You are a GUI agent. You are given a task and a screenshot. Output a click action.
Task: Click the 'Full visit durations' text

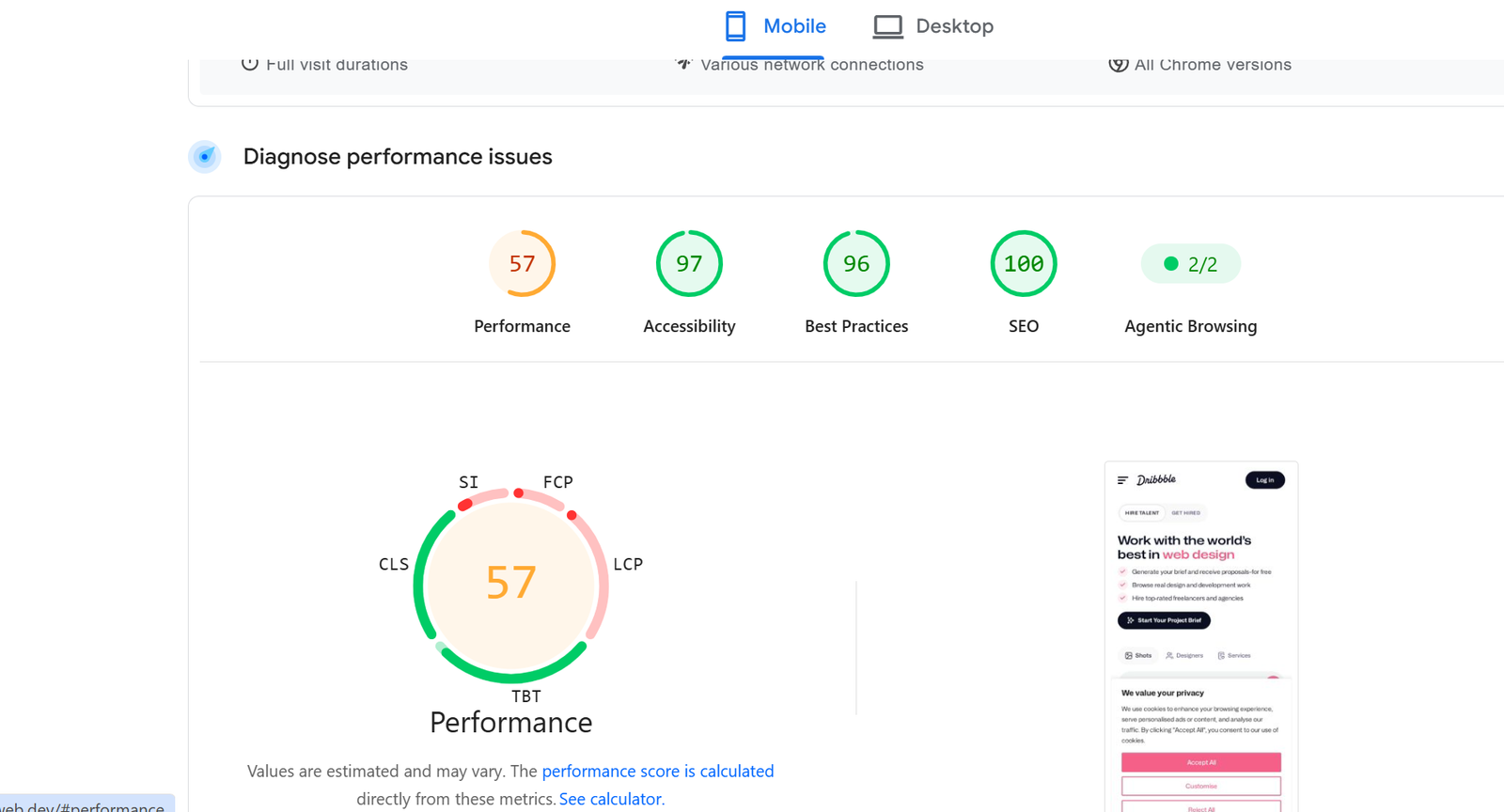point(337,65)
